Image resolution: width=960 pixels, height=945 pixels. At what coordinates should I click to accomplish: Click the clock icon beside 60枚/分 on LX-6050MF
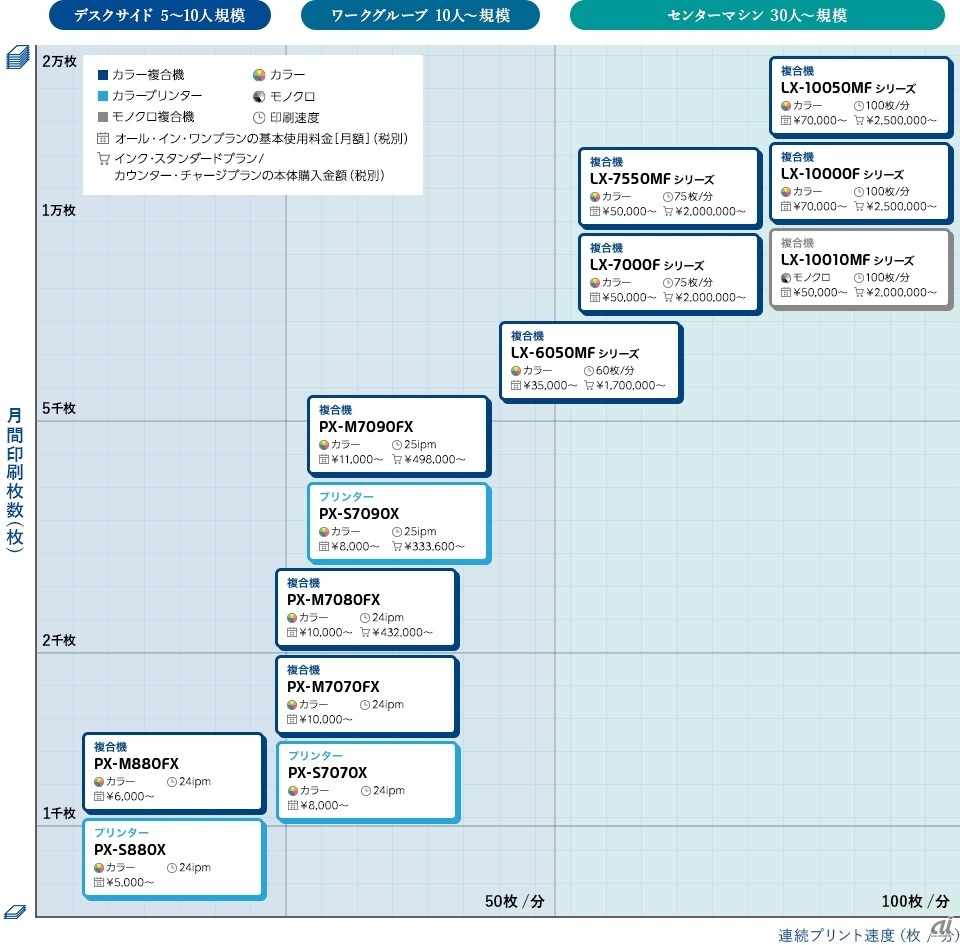pos(589,371)
